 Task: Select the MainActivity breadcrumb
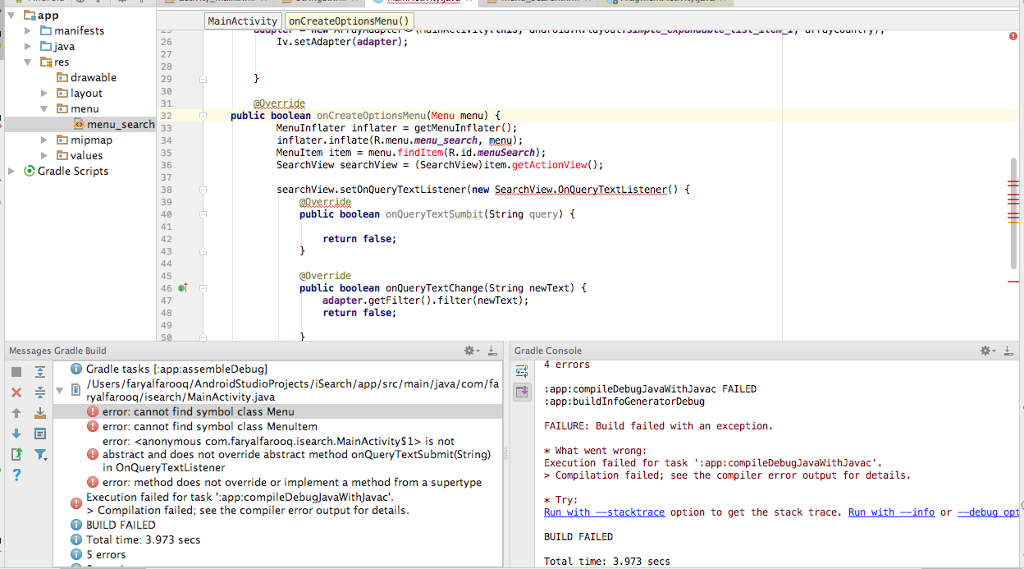(242, 21)
